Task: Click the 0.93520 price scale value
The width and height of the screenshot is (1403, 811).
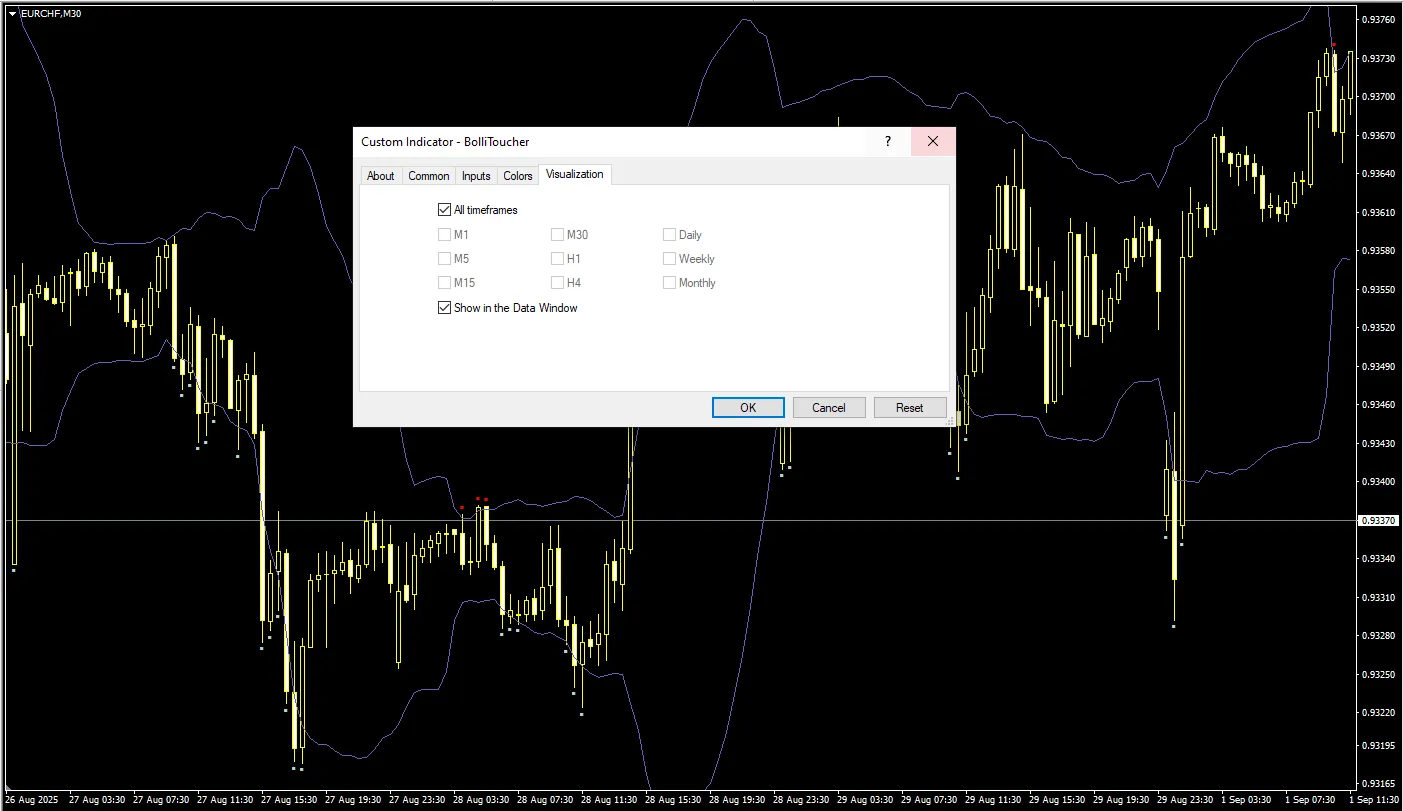Action: (1379, 328)
